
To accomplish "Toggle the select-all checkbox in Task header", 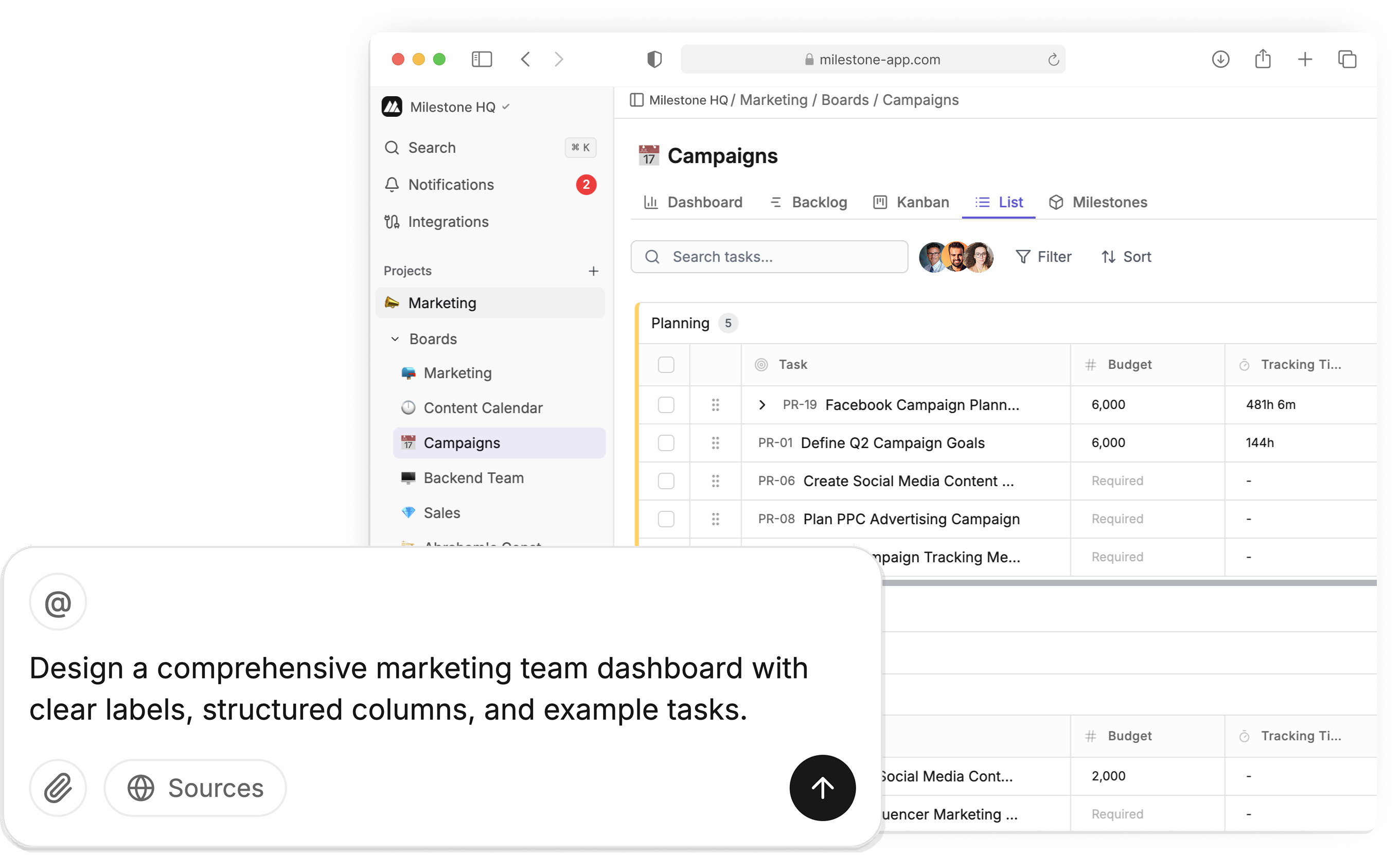I will point(665,364).
